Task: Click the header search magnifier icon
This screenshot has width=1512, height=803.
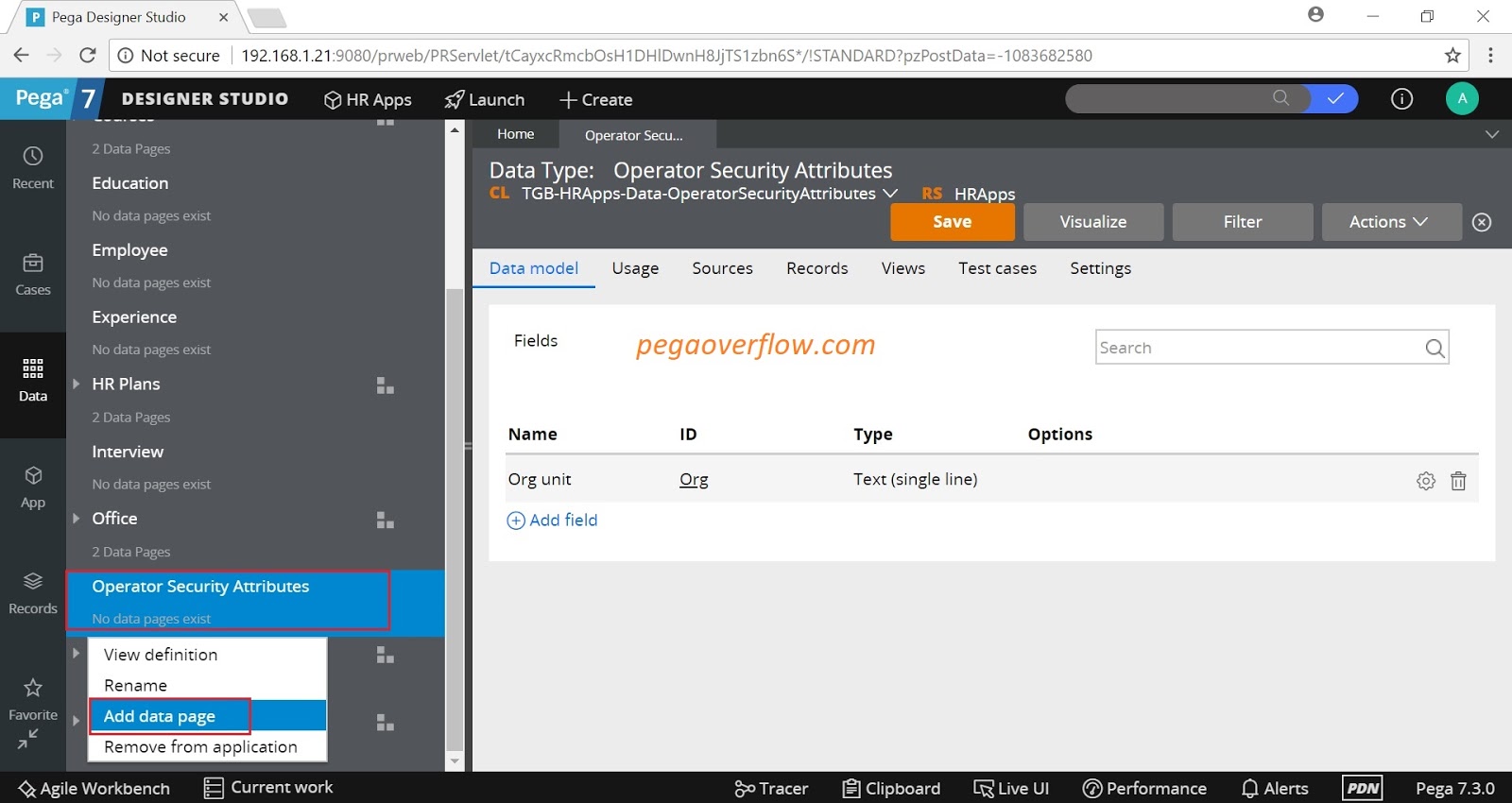Action: click(1280, 97)
